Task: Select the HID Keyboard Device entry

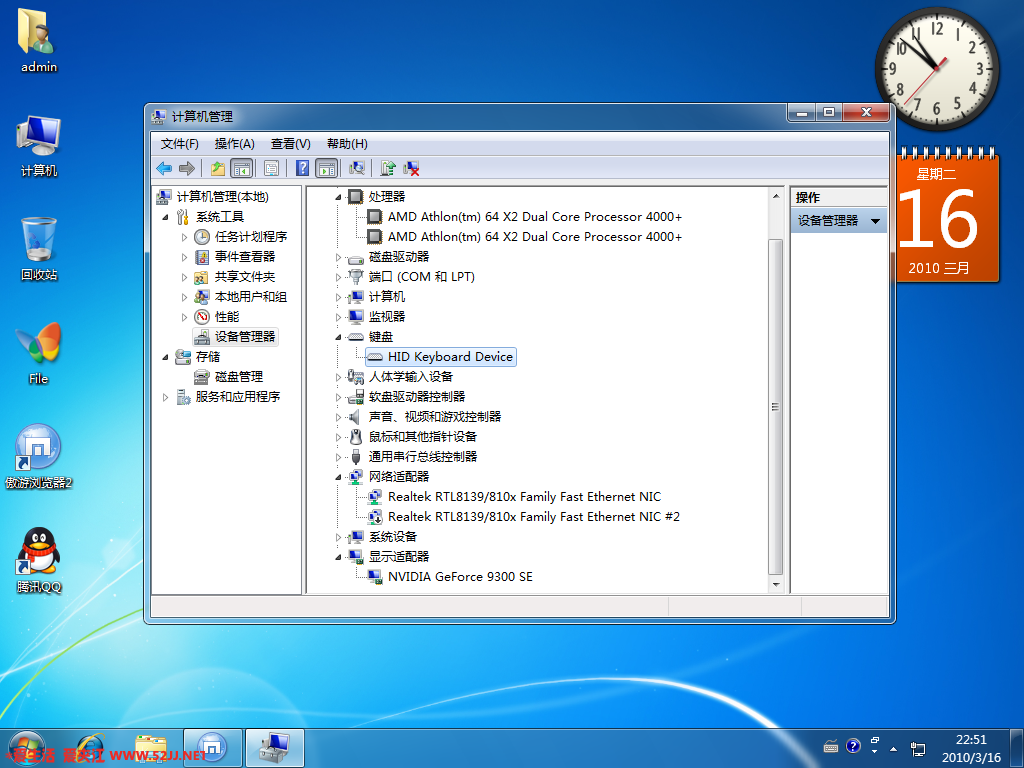Action: (450, 357)
